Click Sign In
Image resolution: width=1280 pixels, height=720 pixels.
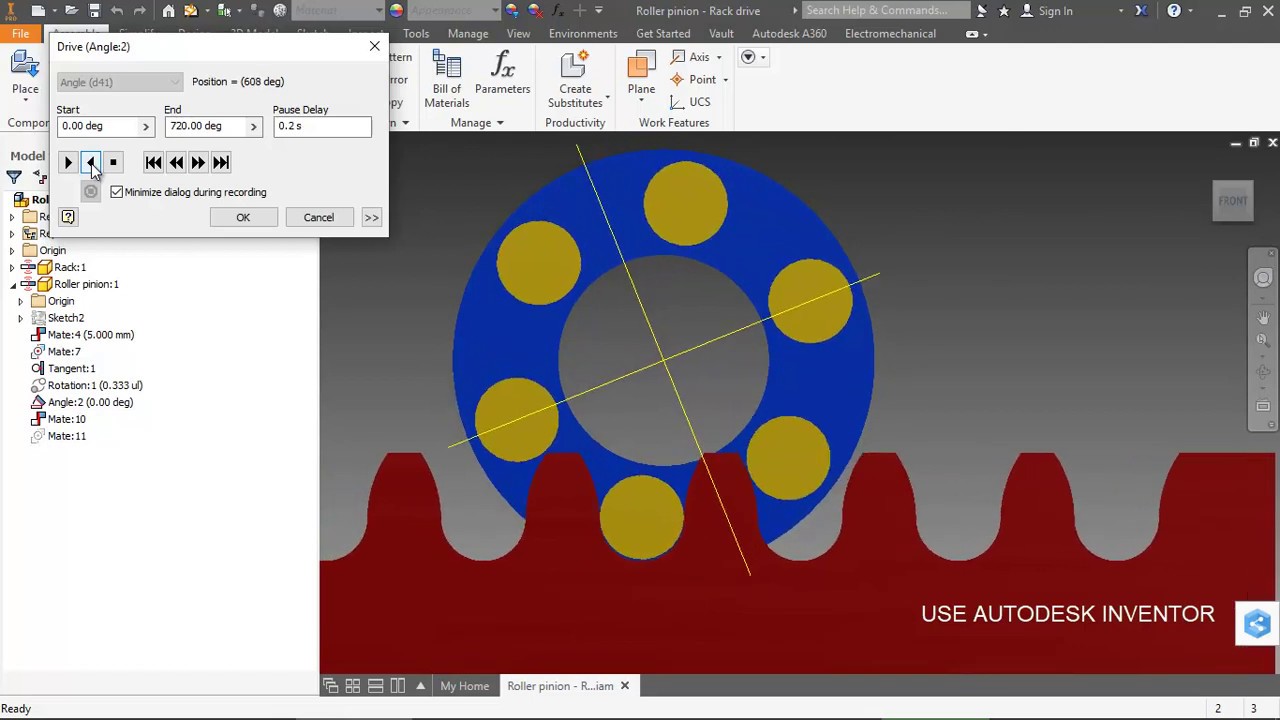1055,11
